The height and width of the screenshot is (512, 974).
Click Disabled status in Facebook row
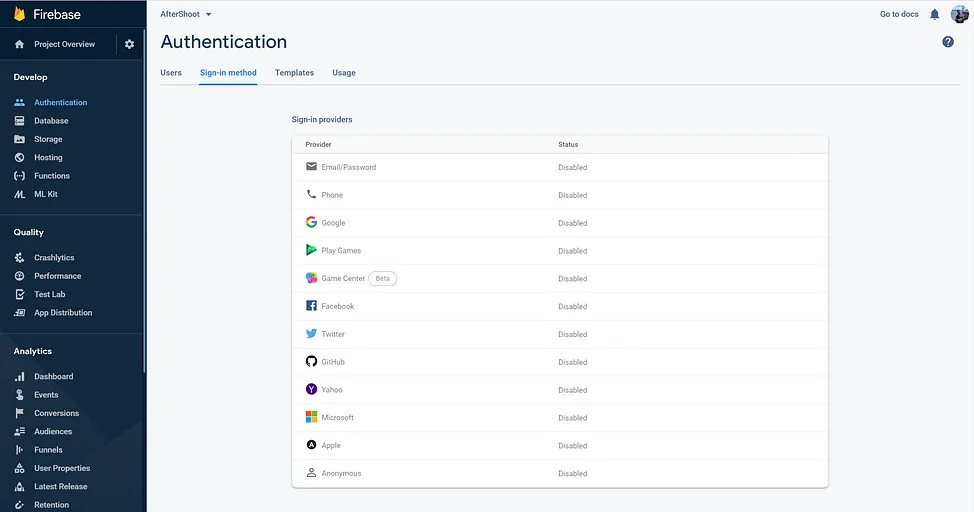tap(572, 306)
